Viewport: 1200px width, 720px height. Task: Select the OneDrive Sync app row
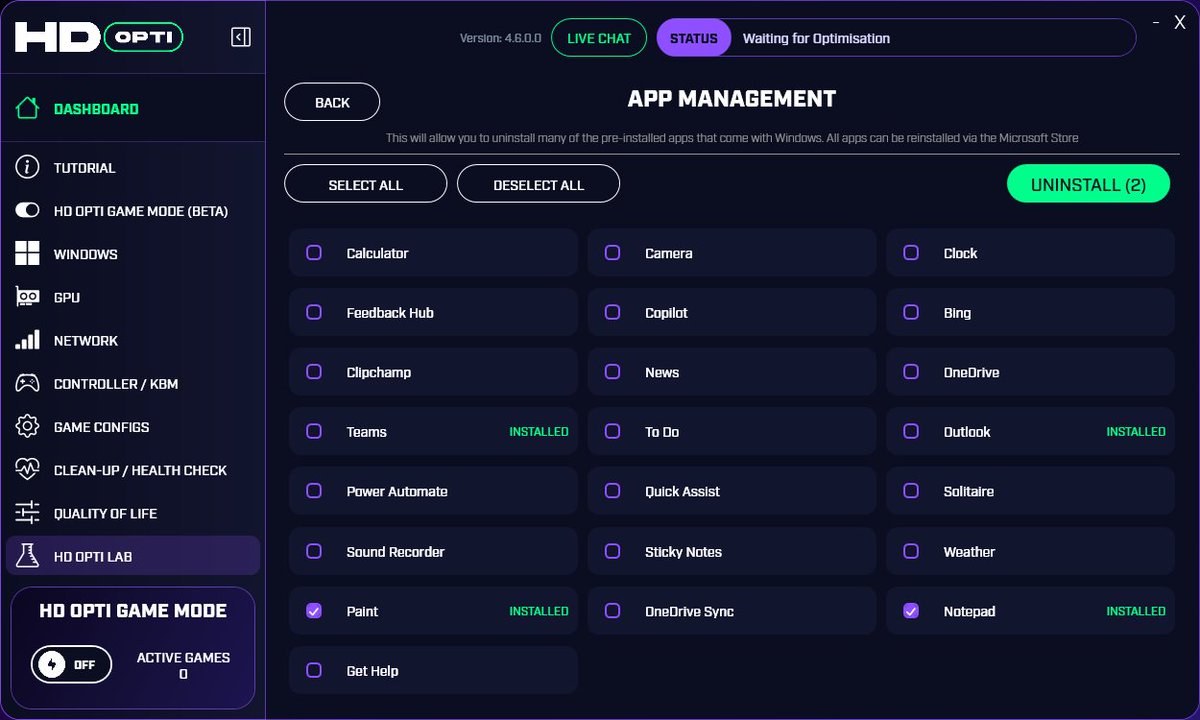point(732,611)
